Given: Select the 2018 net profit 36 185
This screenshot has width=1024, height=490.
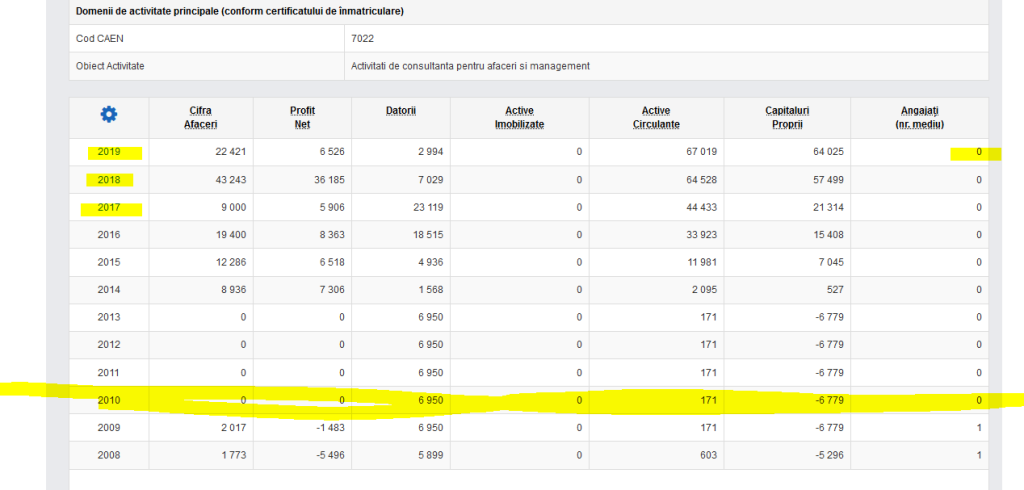Looking at the screenshot, I should tap(323, 180).
